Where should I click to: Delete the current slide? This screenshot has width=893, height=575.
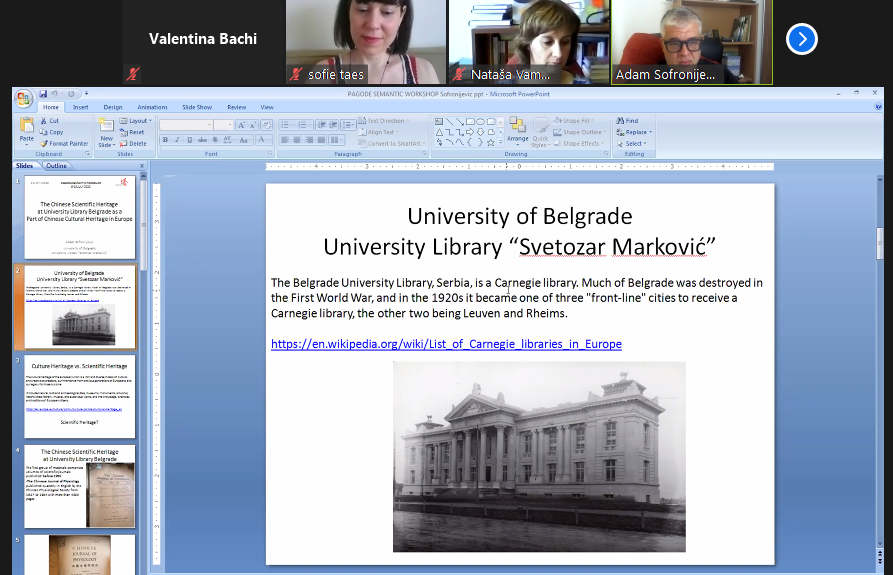pos(133,143)
